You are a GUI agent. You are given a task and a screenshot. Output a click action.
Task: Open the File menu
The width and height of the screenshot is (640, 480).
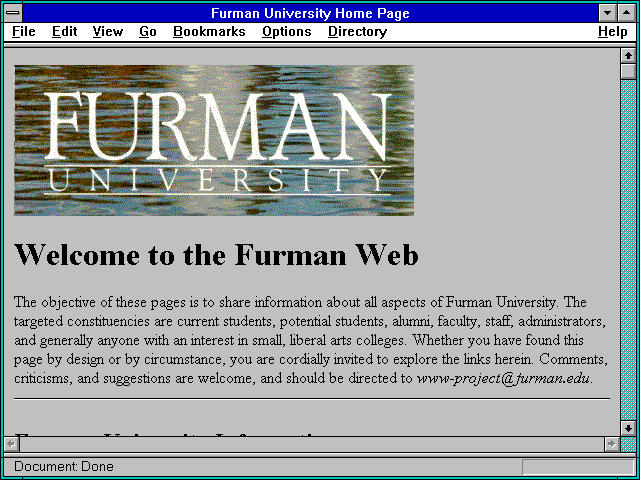[24, 32]
